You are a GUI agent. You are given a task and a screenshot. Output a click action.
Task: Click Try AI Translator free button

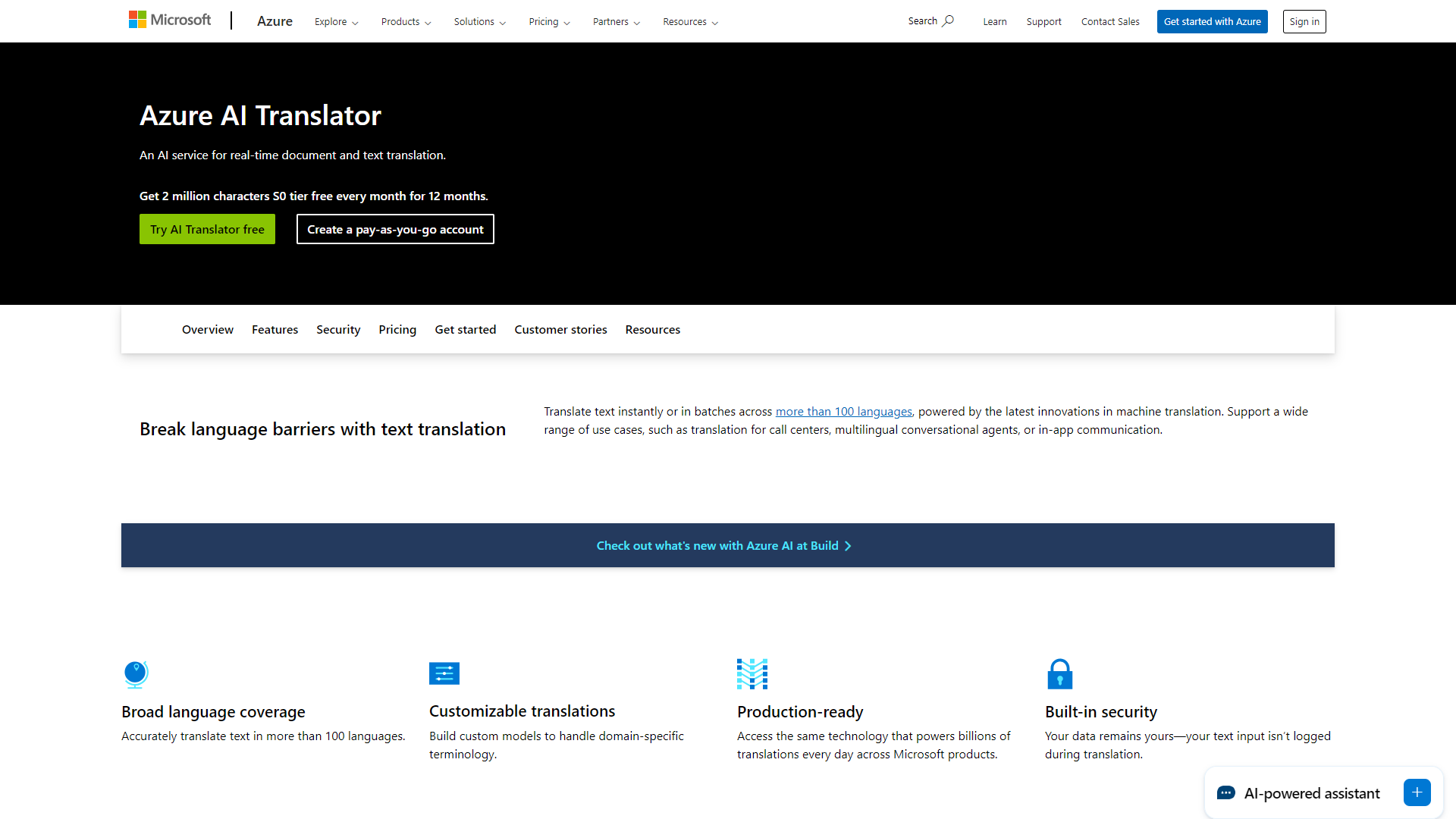point(207,228)
